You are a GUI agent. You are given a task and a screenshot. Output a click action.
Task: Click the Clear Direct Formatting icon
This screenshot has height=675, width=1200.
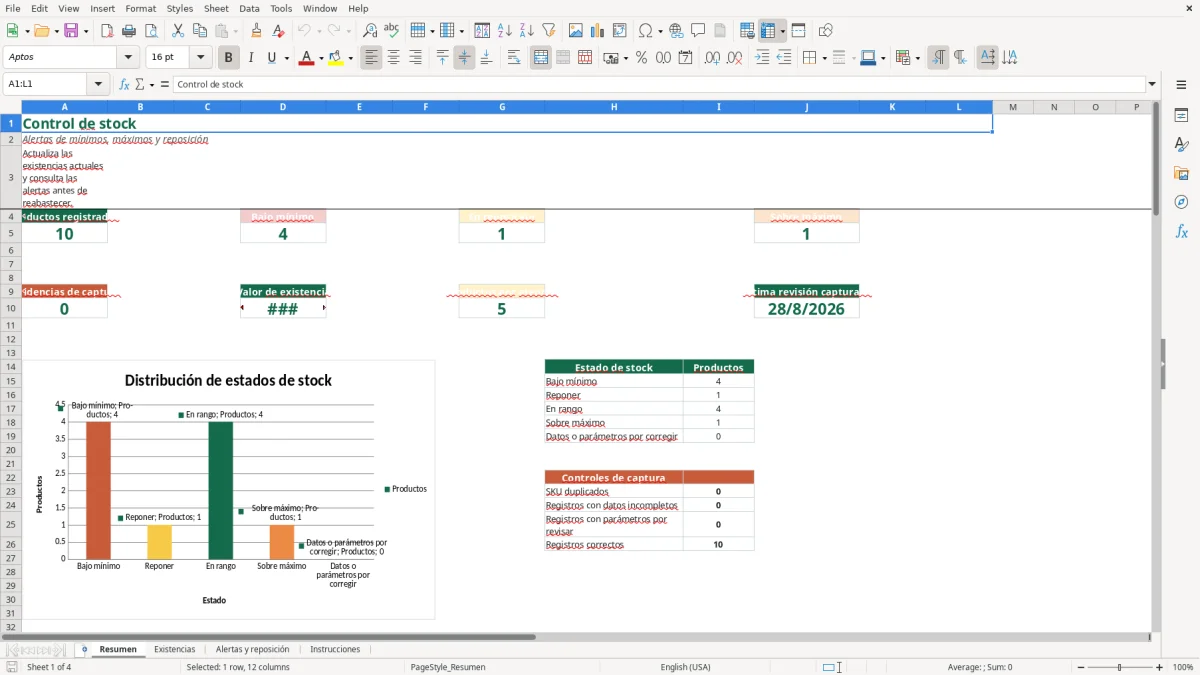pos(278,31)
